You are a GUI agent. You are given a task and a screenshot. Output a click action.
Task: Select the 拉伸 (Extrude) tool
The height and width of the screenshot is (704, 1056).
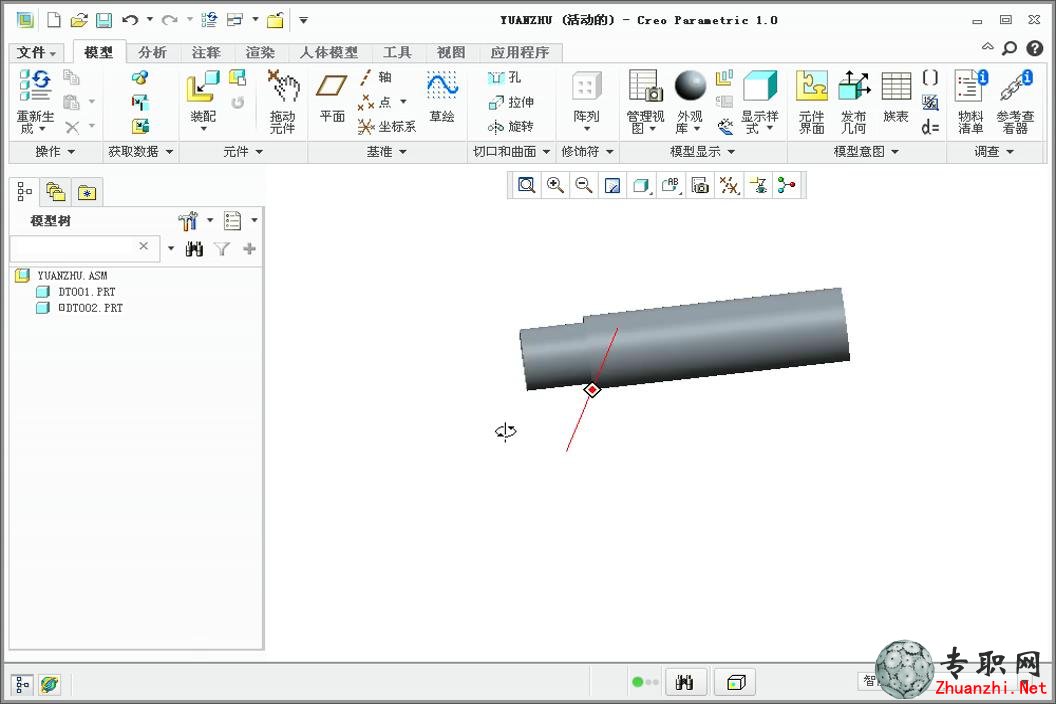511,102
